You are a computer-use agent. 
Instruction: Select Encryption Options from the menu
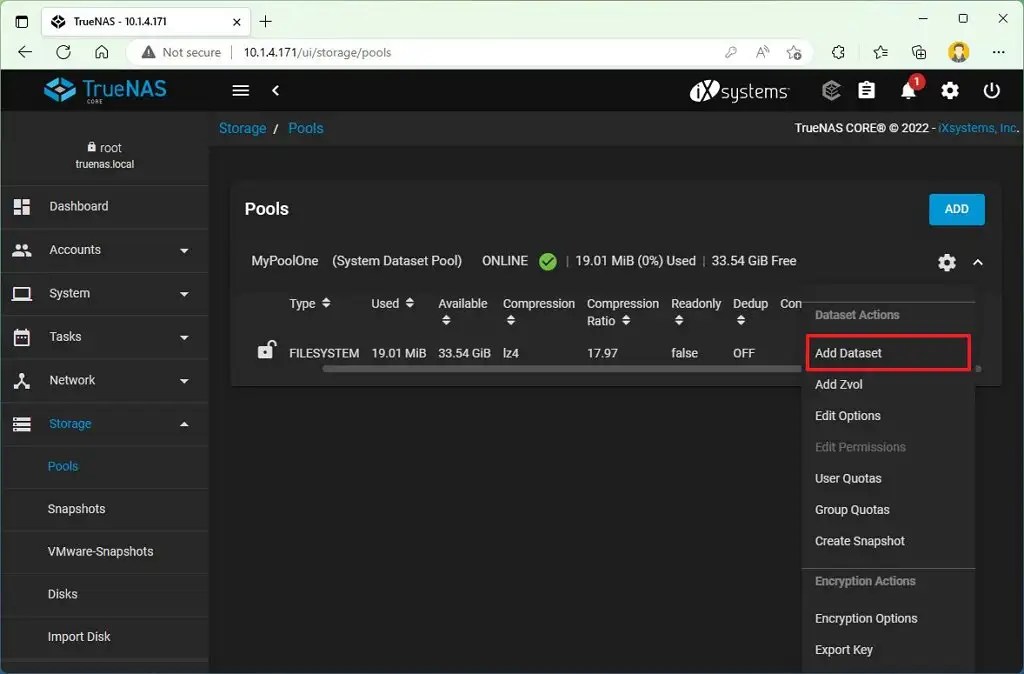click(x=866, y=618)
